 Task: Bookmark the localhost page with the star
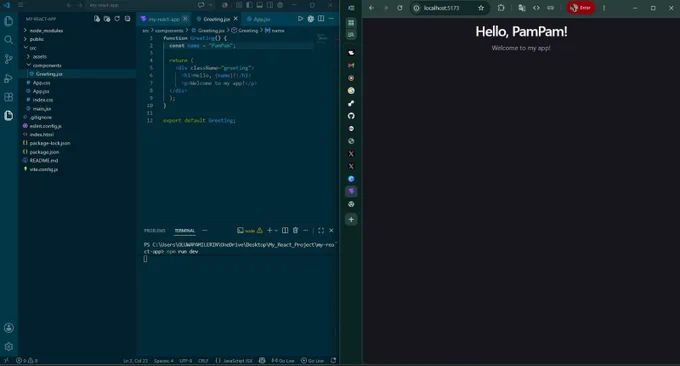pos(481,8)
